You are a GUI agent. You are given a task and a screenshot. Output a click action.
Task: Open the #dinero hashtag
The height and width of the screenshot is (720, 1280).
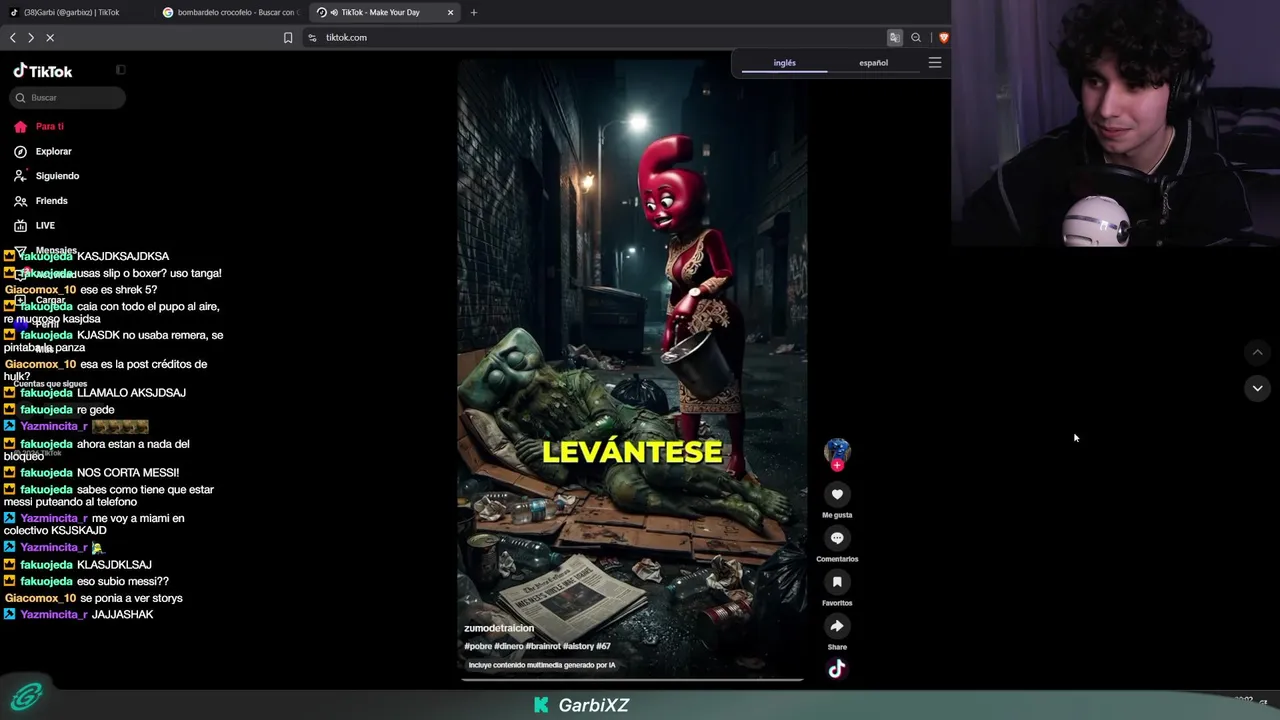pyautogui.click(x=508, y=647)
